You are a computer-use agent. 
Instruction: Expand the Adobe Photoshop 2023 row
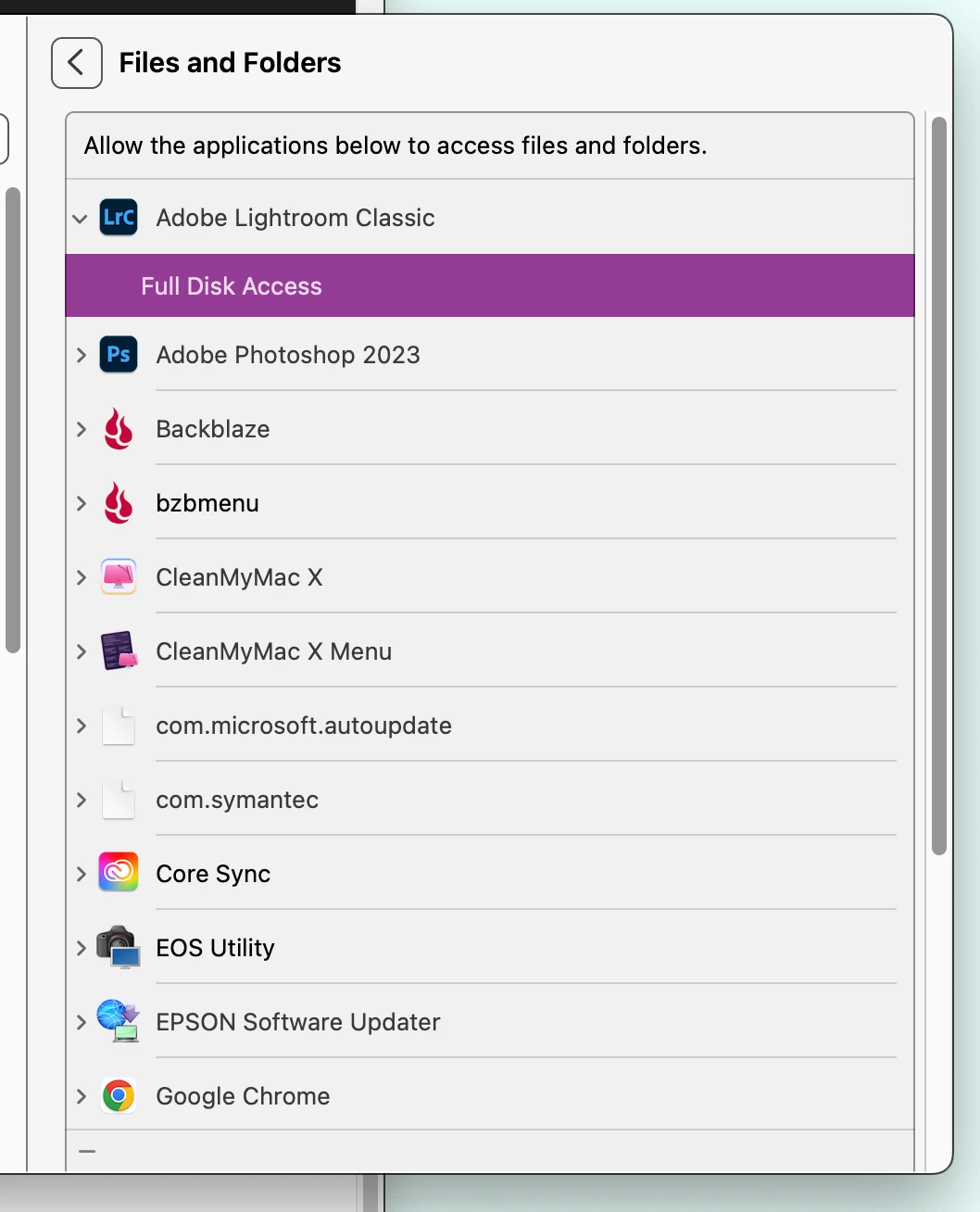[x=82, y=355]
